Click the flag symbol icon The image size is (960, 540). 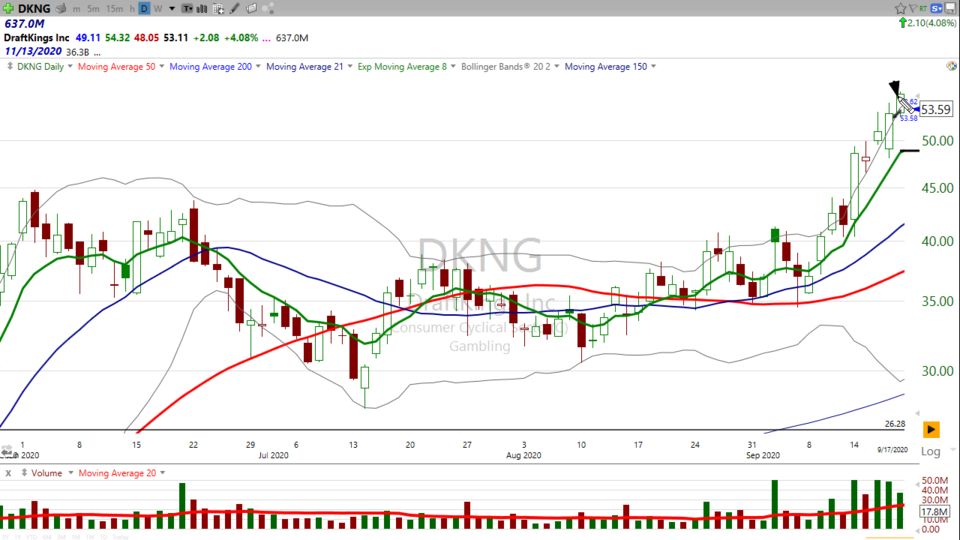coord(913,9)
